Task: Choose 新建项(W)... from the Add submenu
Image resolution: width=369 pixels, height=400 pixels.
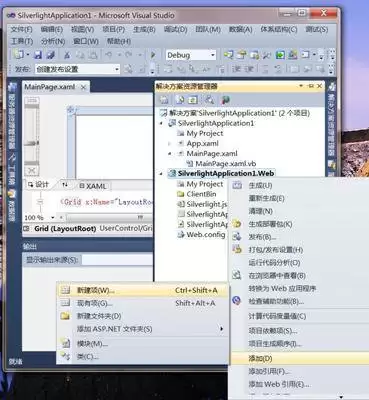Action: 143,290
